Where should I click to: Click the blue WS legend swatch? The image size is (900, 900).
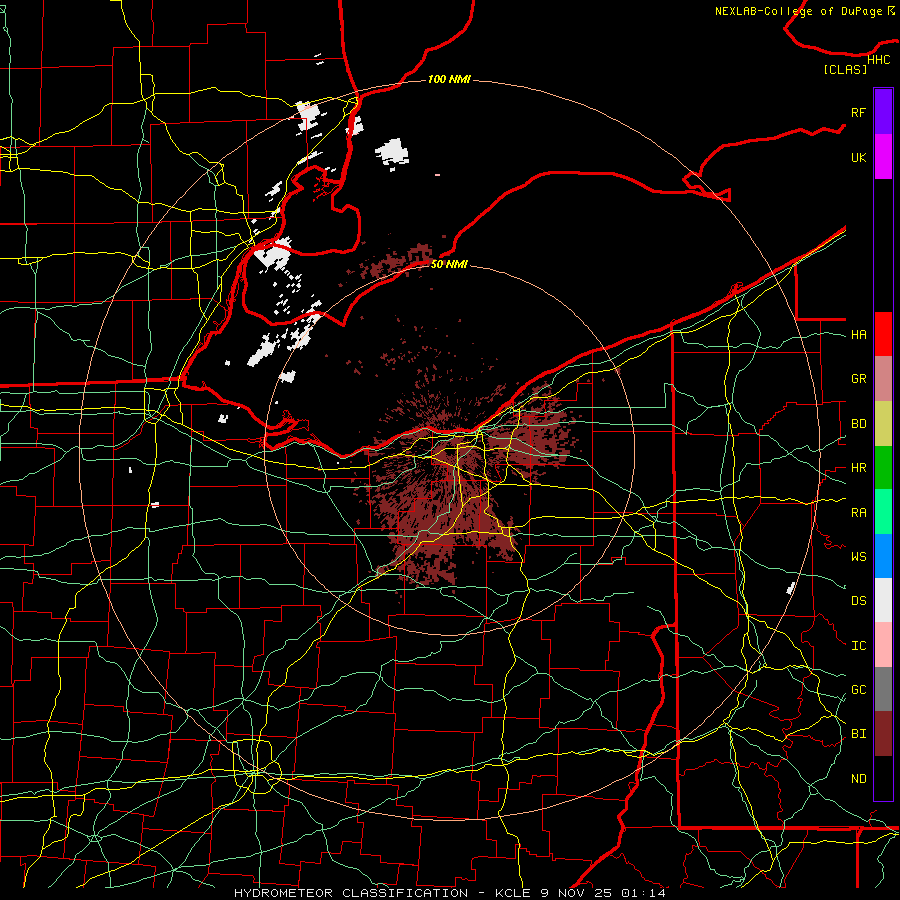(883, 556)
